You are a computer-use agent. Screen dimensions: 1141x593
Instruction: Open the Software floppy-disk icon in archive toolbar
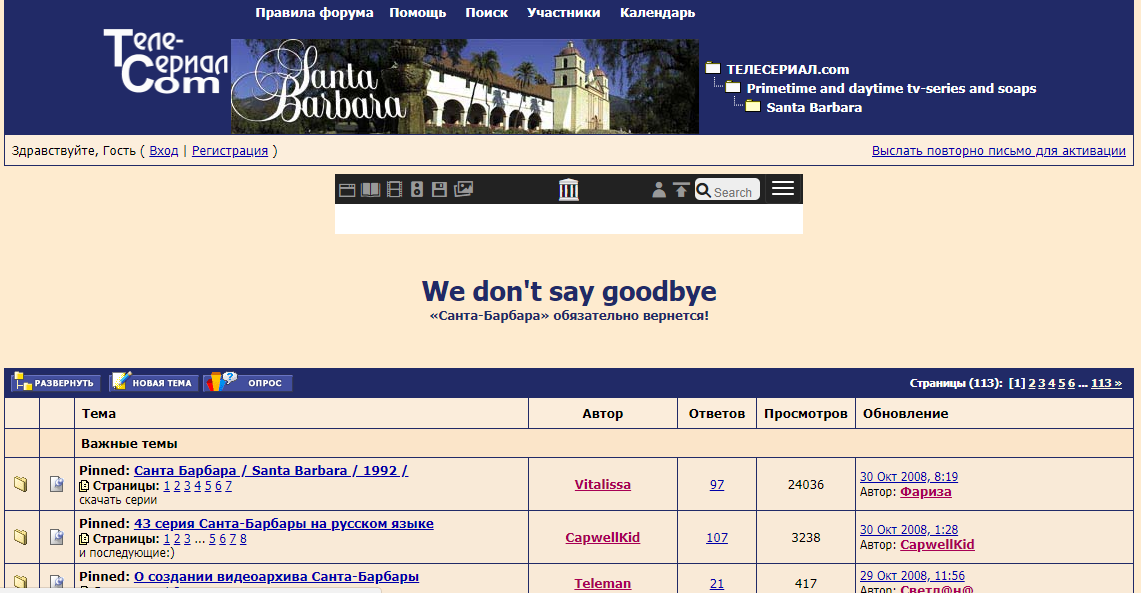click(439, 190)
